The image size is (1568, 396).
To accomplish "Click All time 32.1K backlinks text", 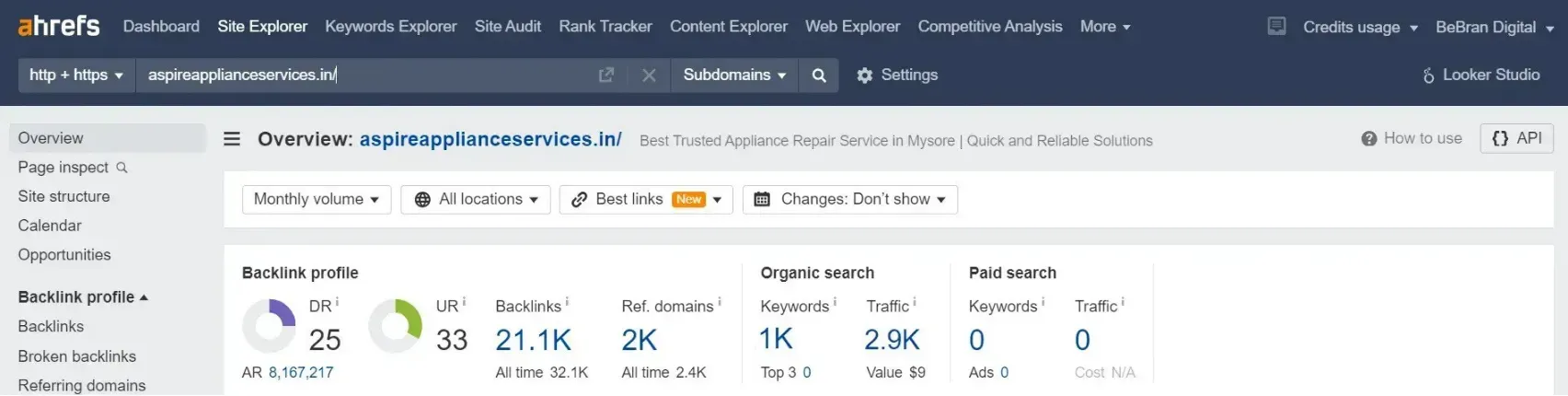I will click(x=542, y=372).
